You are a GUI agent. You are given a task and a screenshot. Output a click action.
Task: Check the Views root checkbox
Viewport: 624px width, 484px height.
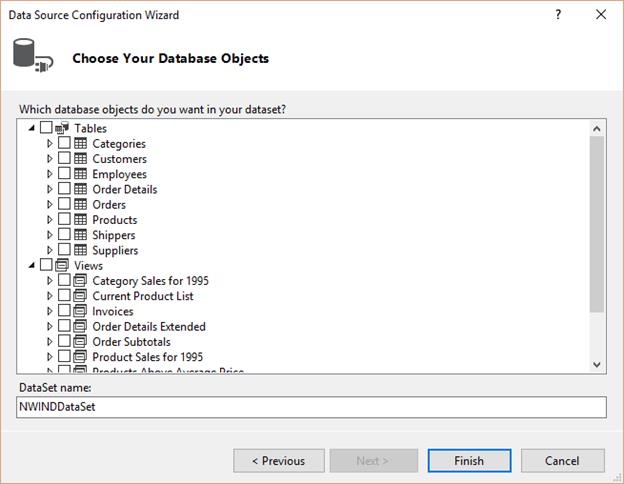pos(46,265)
